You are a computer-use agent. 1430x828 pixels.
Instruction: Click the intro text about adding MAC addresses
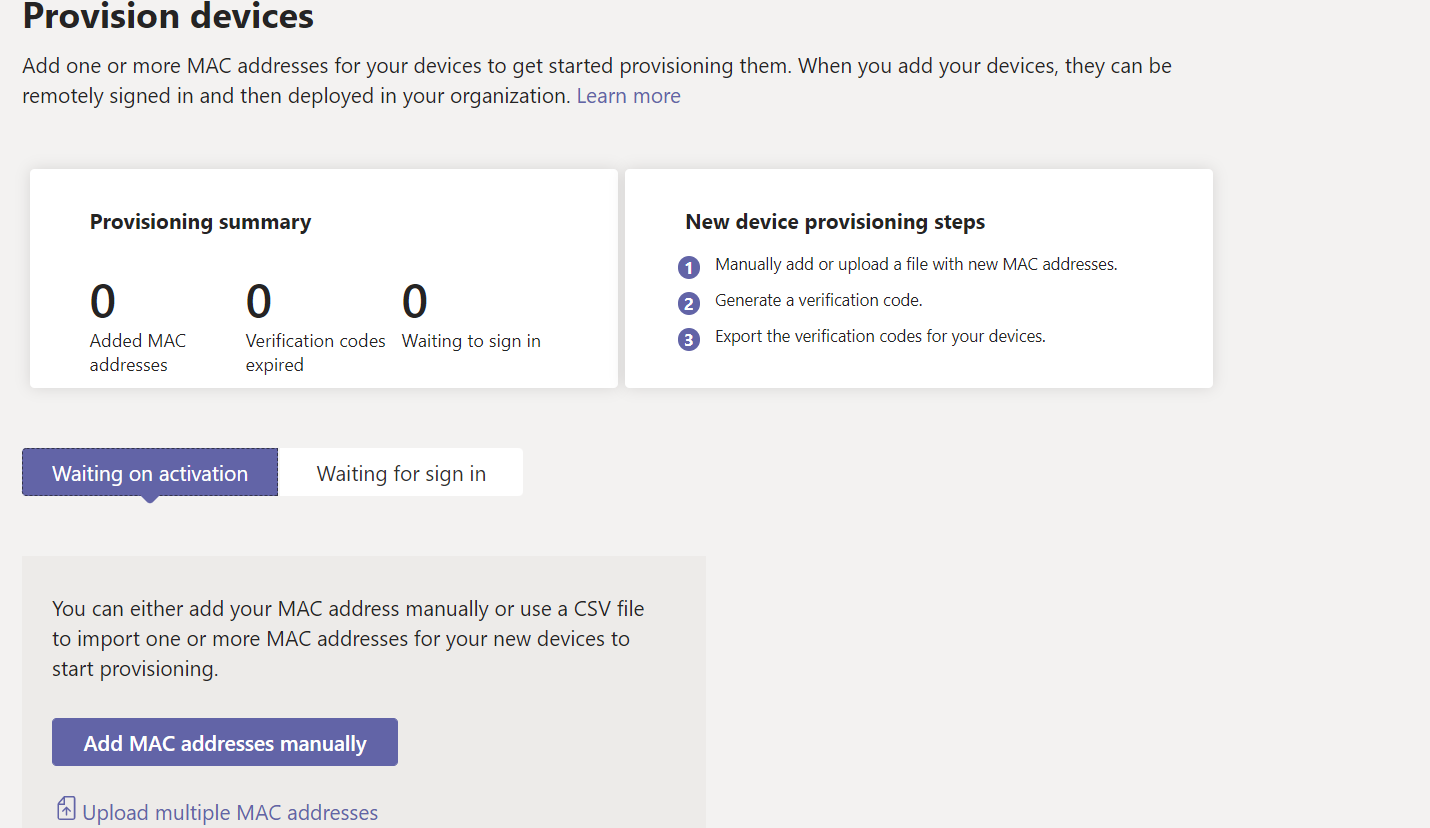[x=596, y=80]
